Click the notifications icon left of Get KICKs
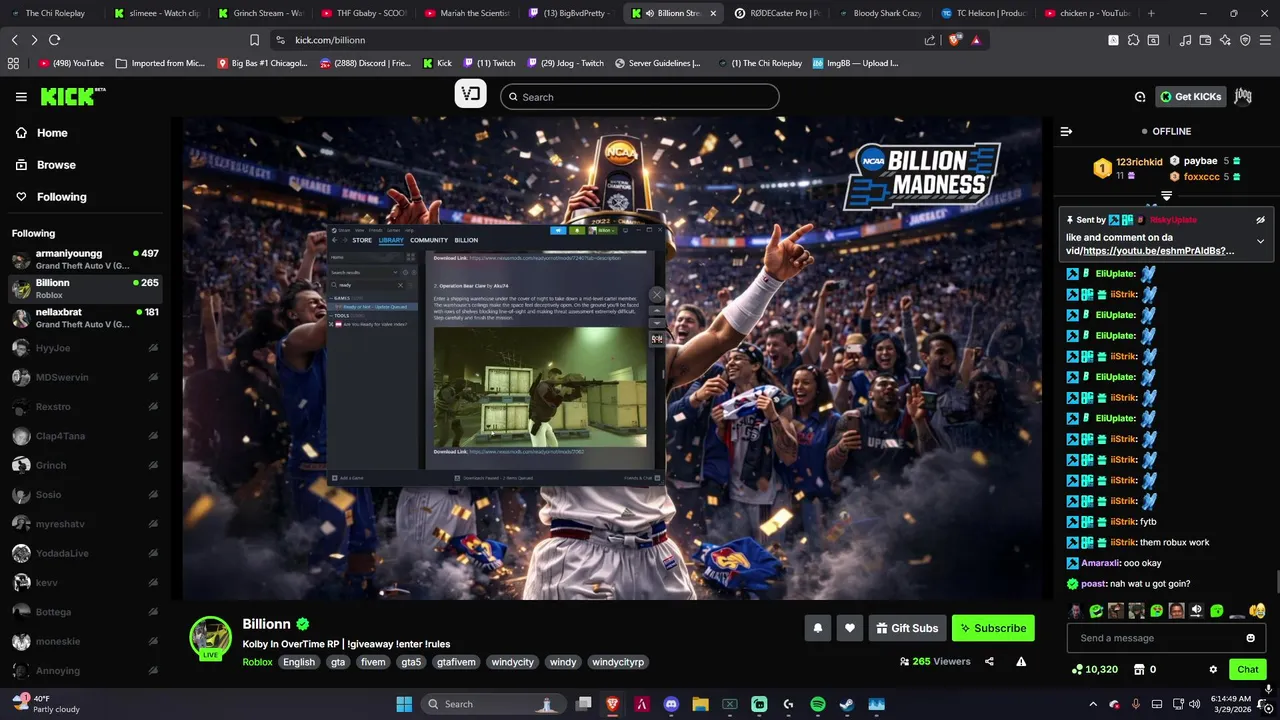This screenshot has width=1280, height=720. pos(1140,97)
